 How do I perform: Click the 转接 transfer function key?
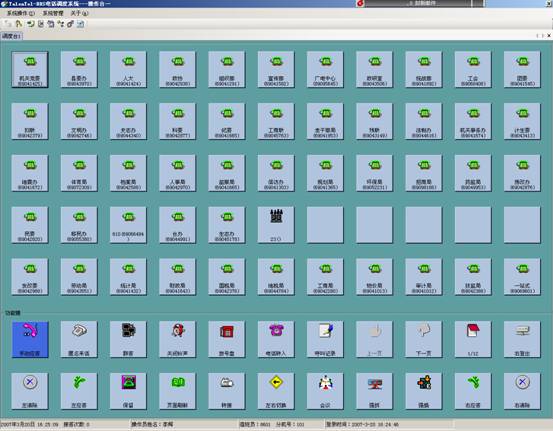click(227, 391)
